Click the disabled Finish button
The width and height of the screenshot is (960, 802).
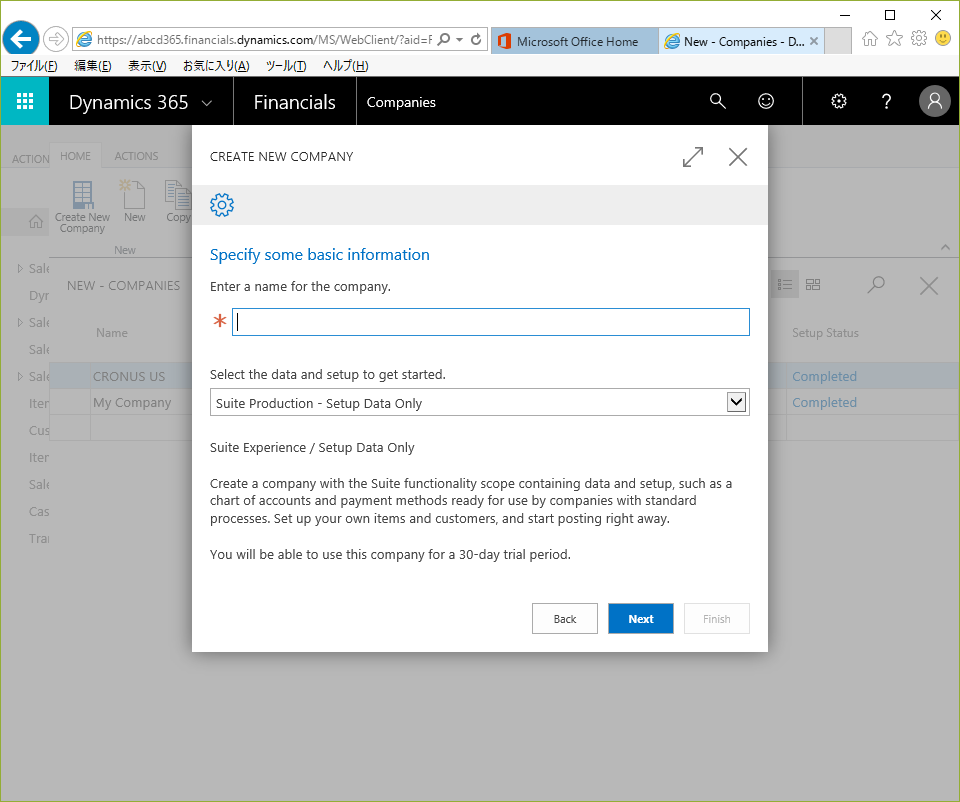716,618
